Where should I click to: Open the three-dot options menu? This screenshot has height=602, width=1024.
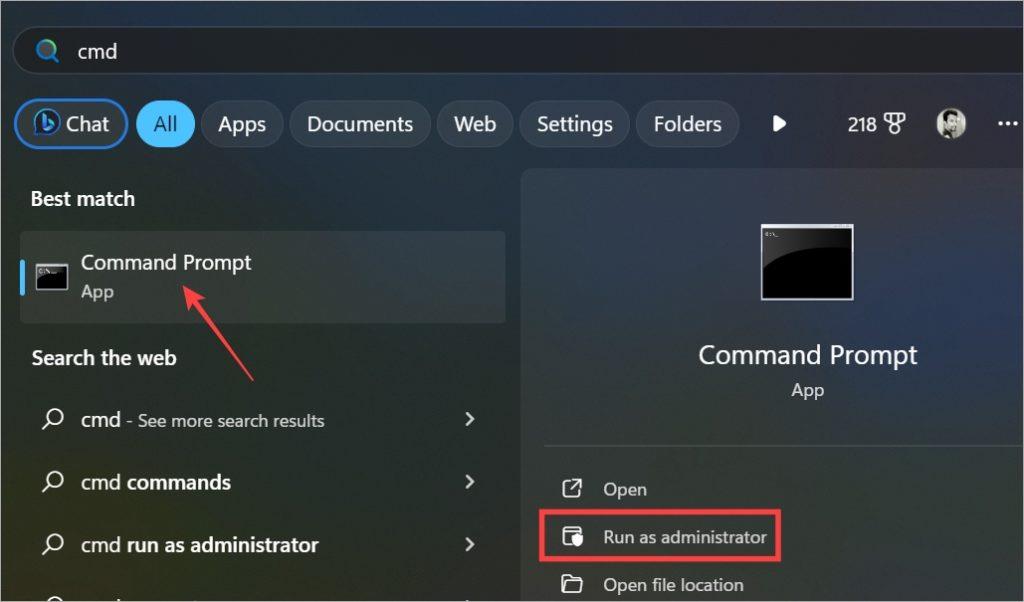(x=1008, y=123)
